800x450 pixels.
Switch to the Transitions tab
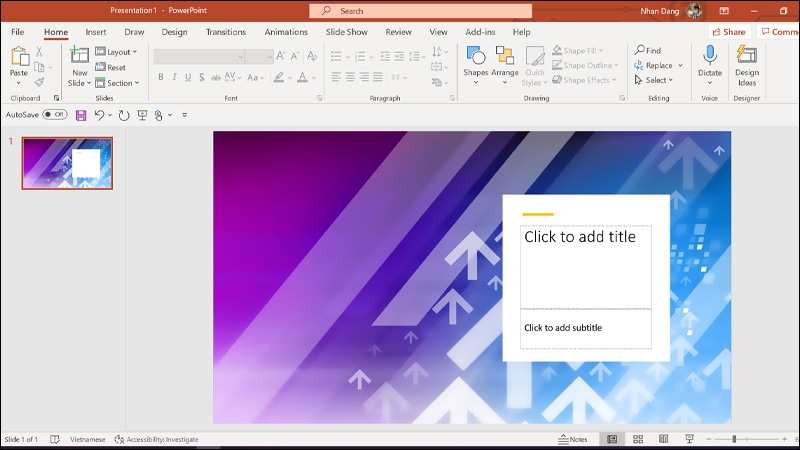226,32
